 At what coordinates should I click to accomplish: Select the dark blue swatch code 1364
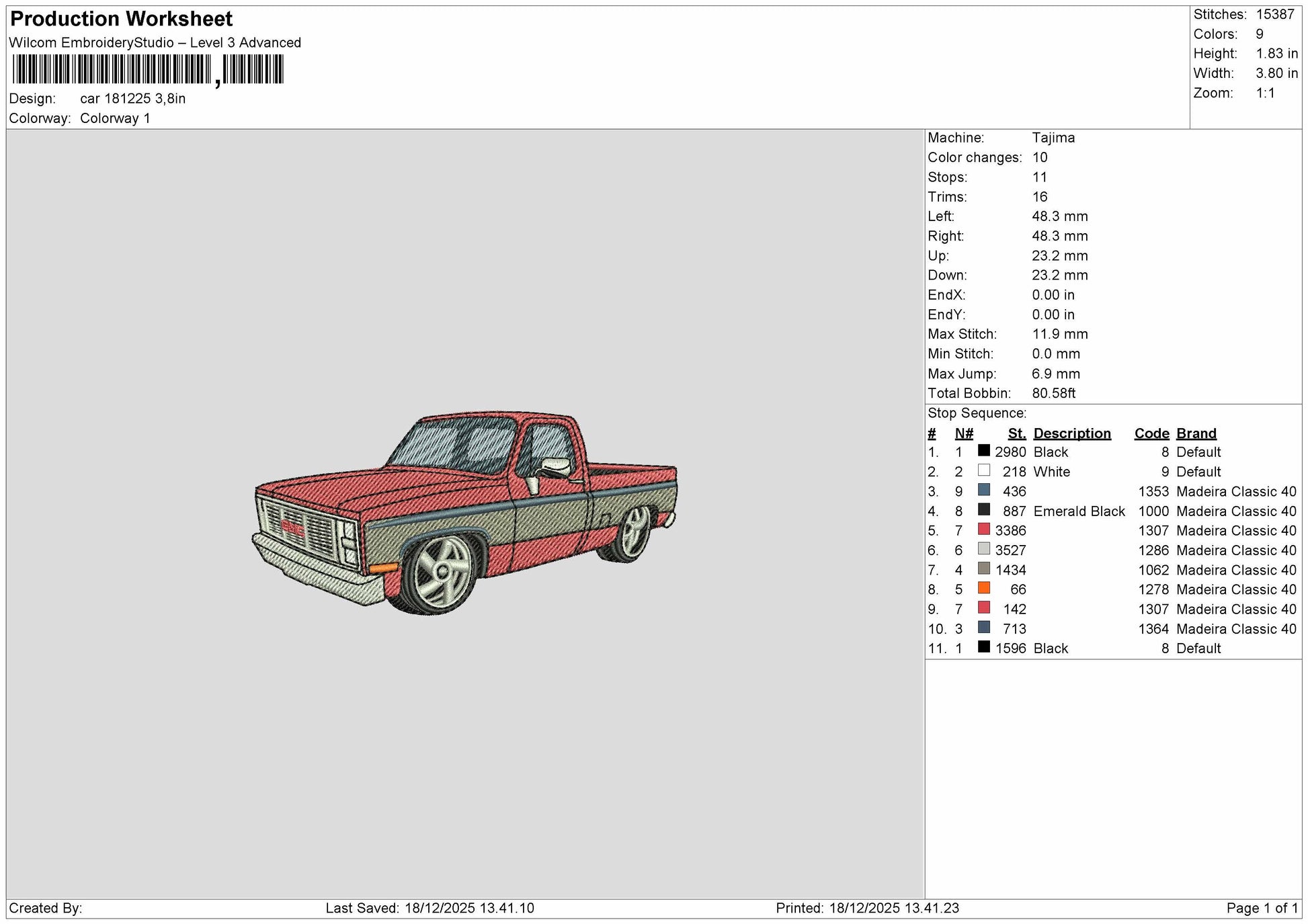(983, 628)
